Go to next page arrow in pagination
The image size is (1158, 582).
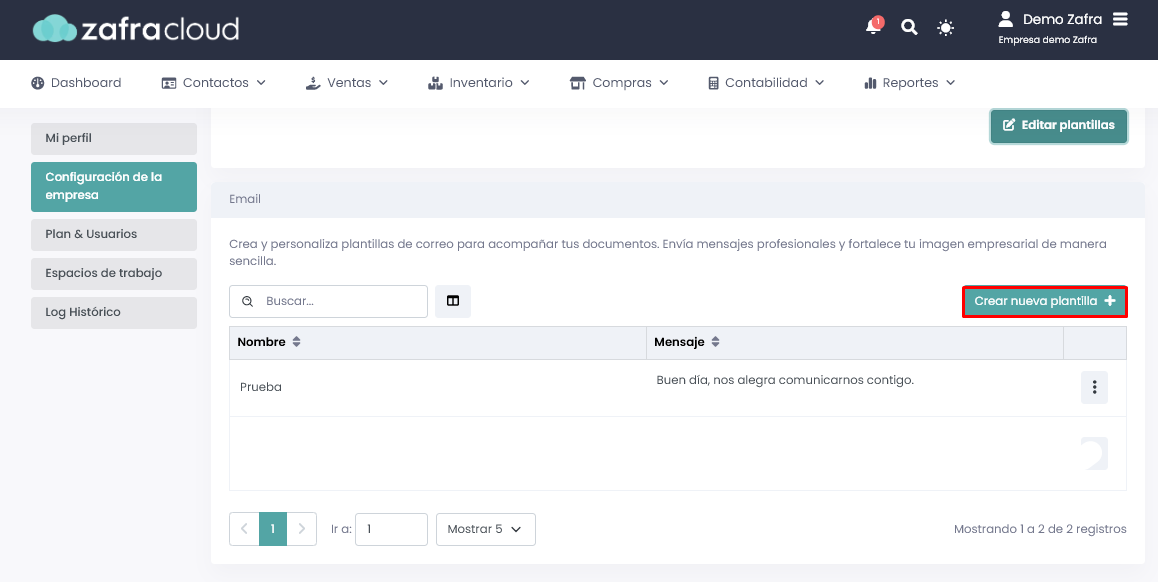(x=301, y=529)
